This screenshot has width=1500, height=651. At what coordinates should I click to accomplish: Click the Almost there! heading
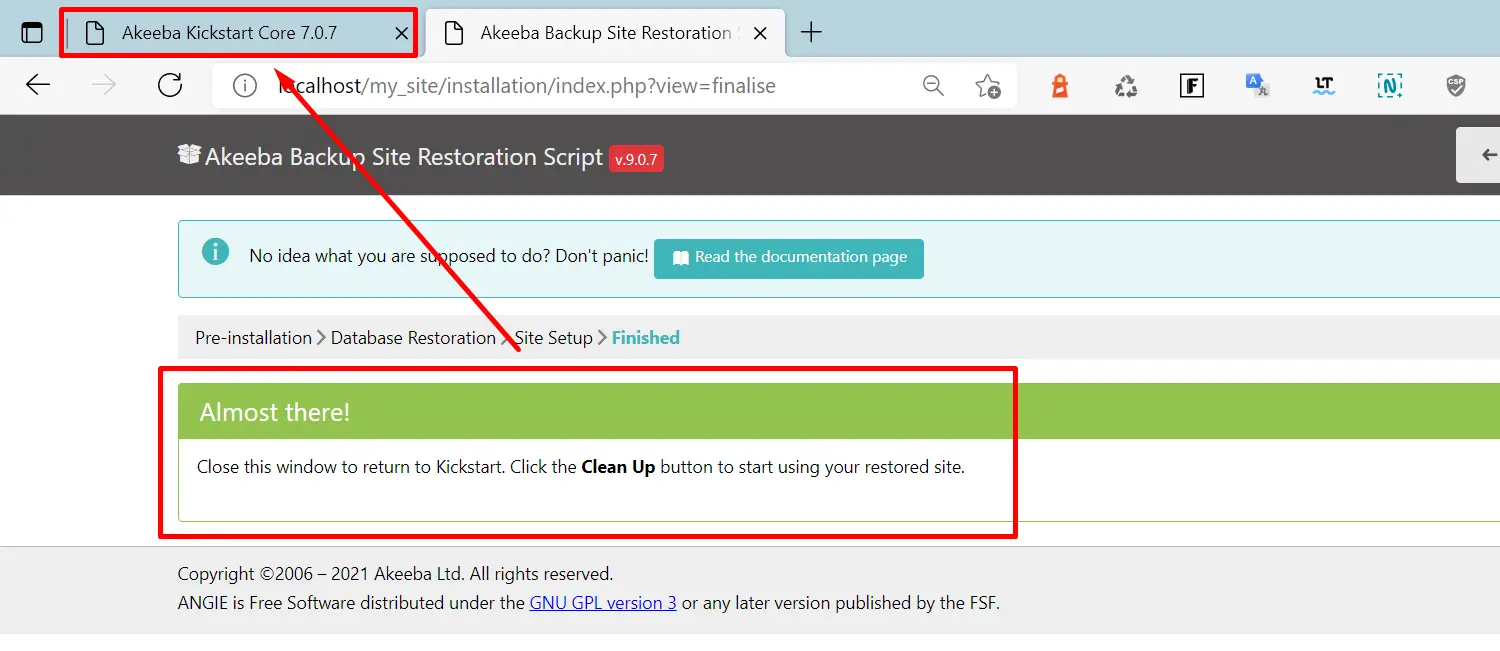(x=275, y=412)
